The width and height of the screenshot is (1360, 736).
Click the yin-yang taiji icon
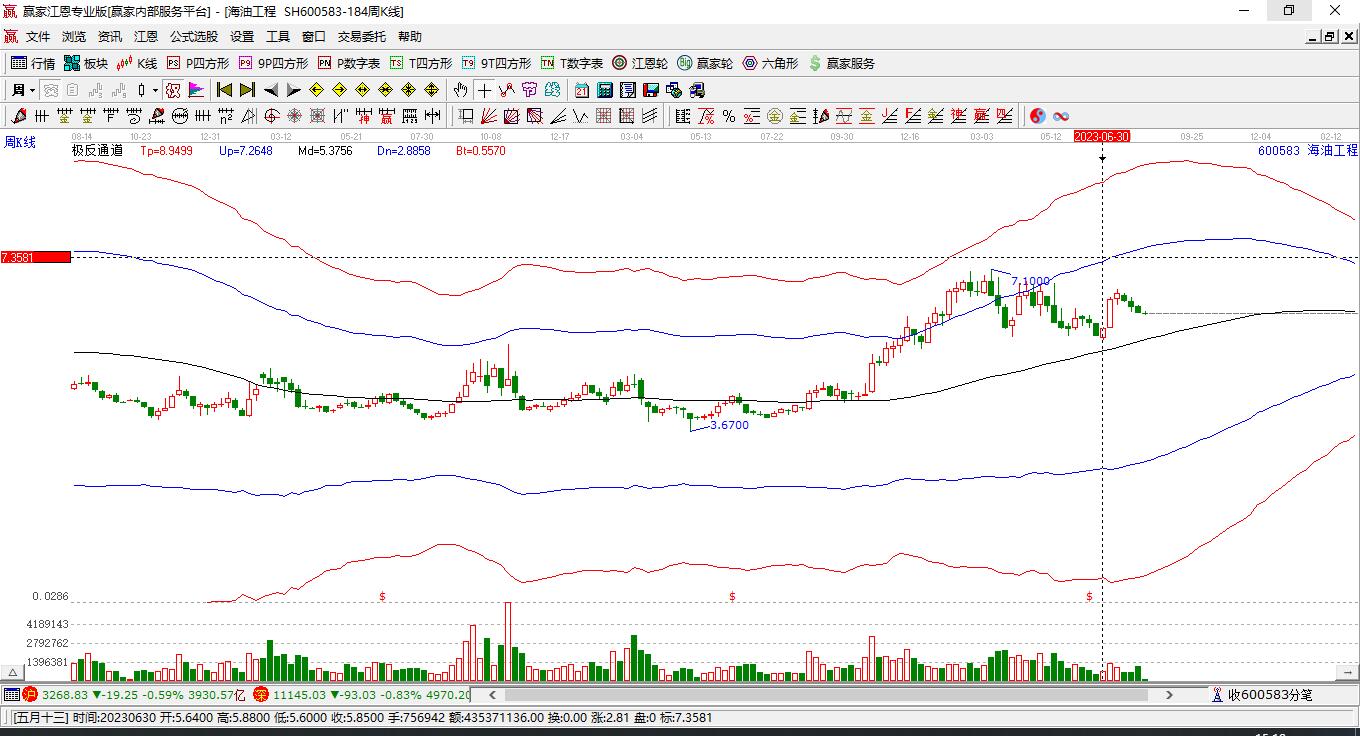tap(1038, 116)
